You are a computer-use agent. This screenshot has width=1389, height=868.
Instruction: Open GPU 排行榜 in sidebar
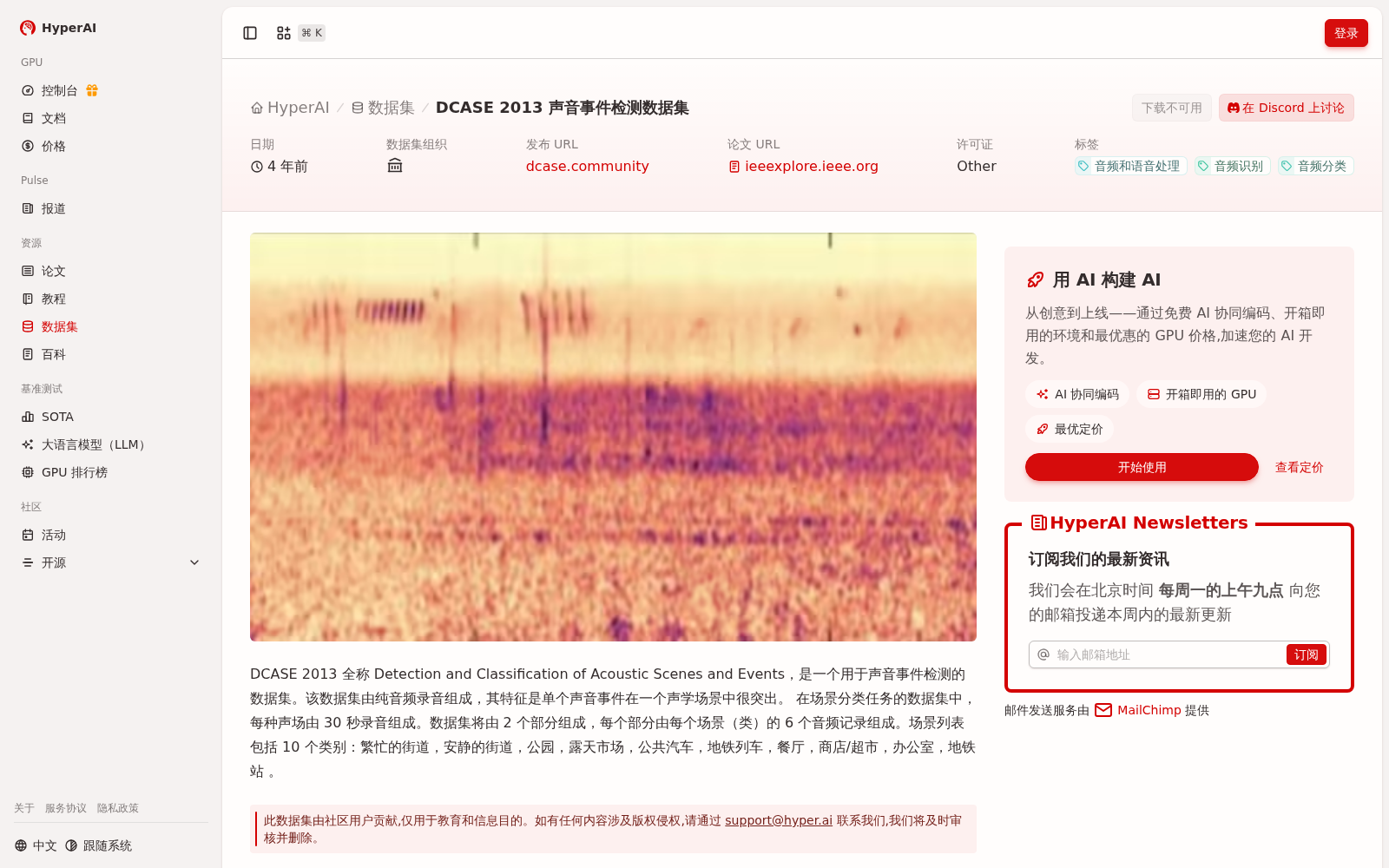[111, 472]
